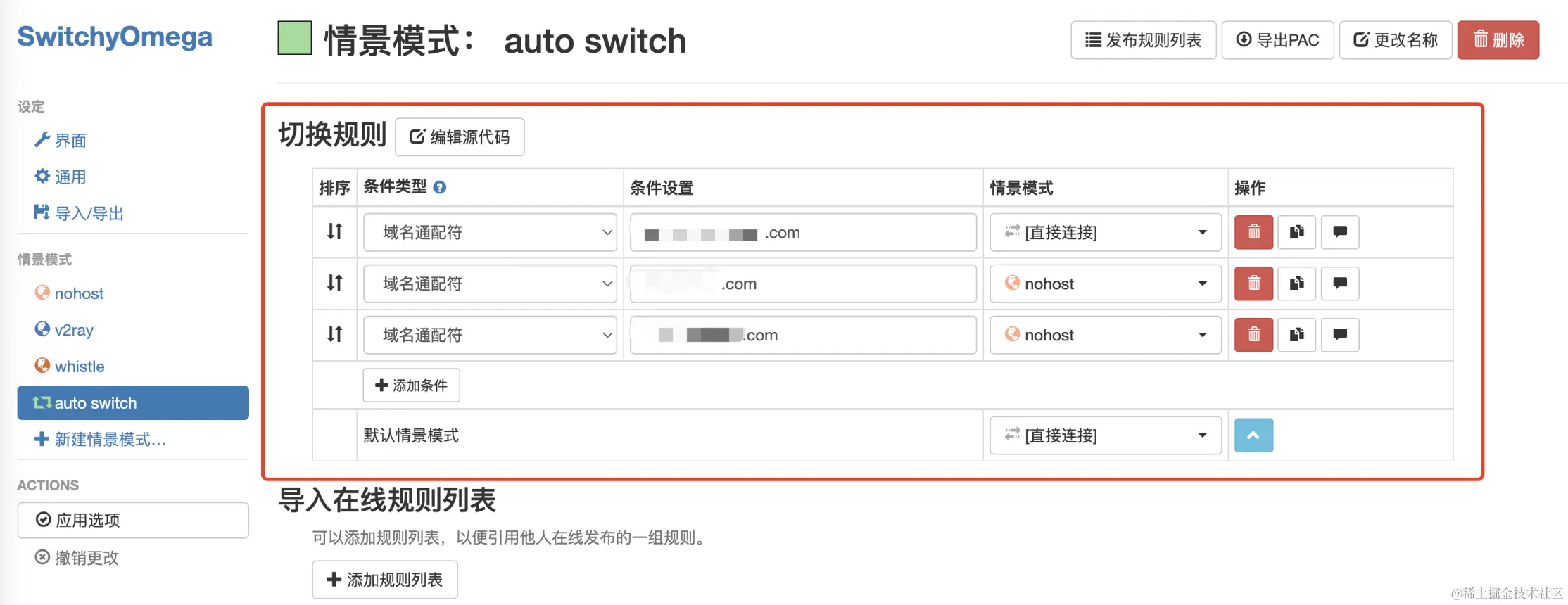Open 编辑源代码 source editor
The image size is (1568, 605).
point(460,136)
